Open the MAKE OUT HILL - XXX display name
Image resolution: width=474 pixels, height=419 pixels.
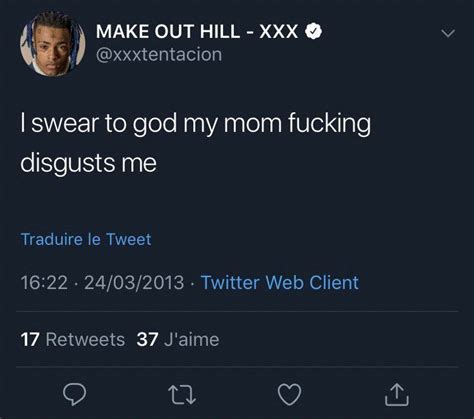click(x=197, y=32)
